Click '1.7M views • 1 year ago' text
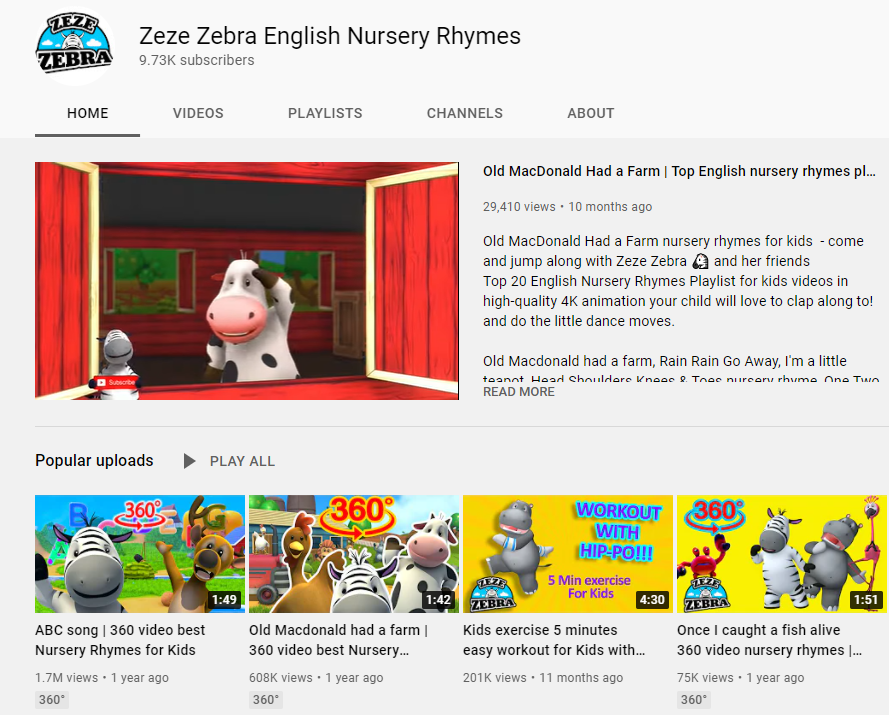This screenshot has width=889, height=715. [102, 678]
